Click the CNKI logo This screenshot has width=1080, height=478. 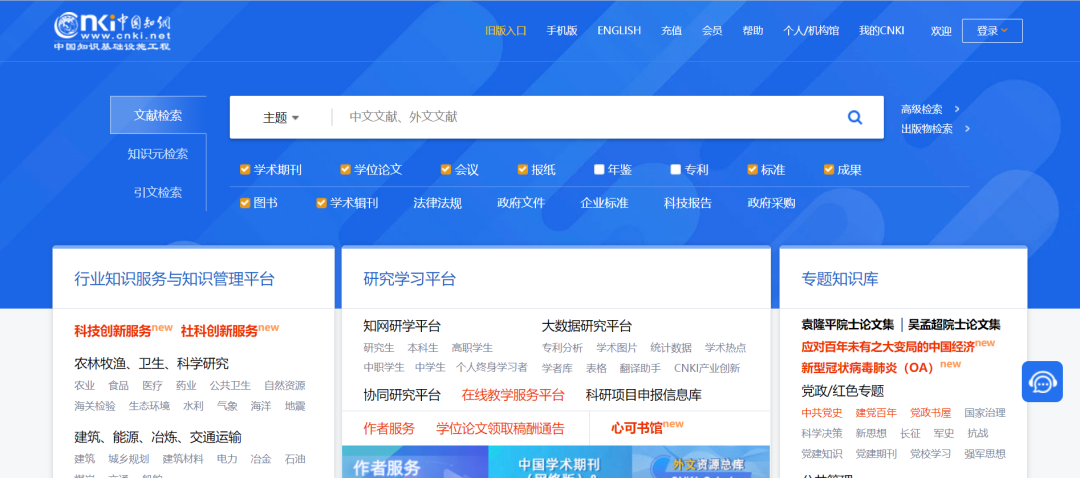112,32
